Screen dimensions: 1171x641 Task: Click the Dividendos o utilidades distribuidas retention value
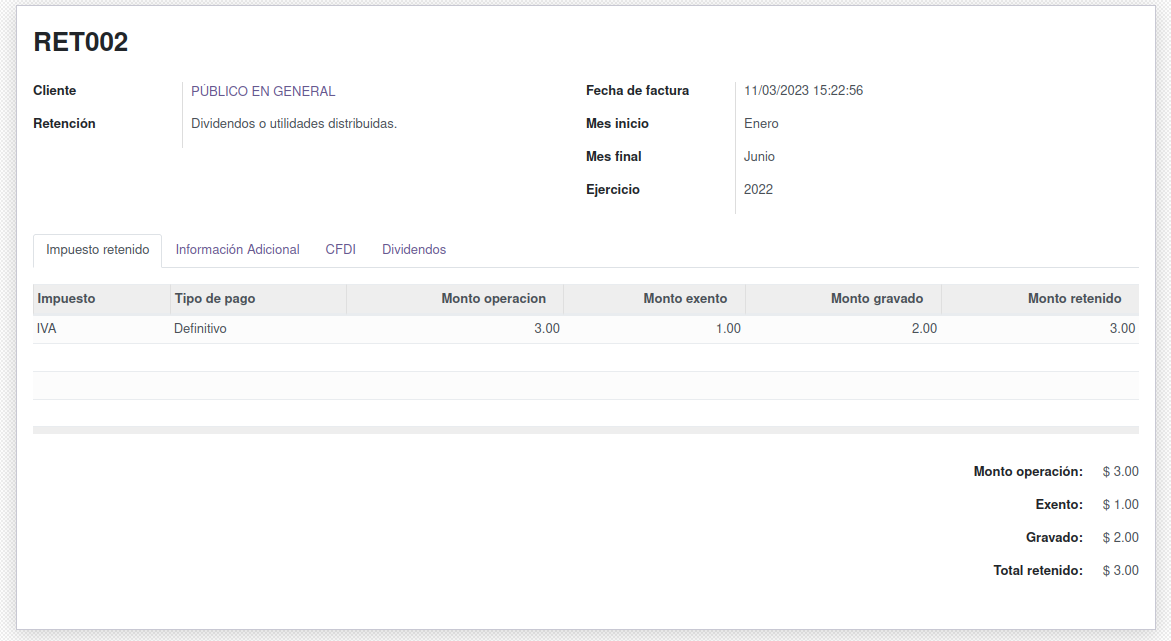tap(294, 124)
